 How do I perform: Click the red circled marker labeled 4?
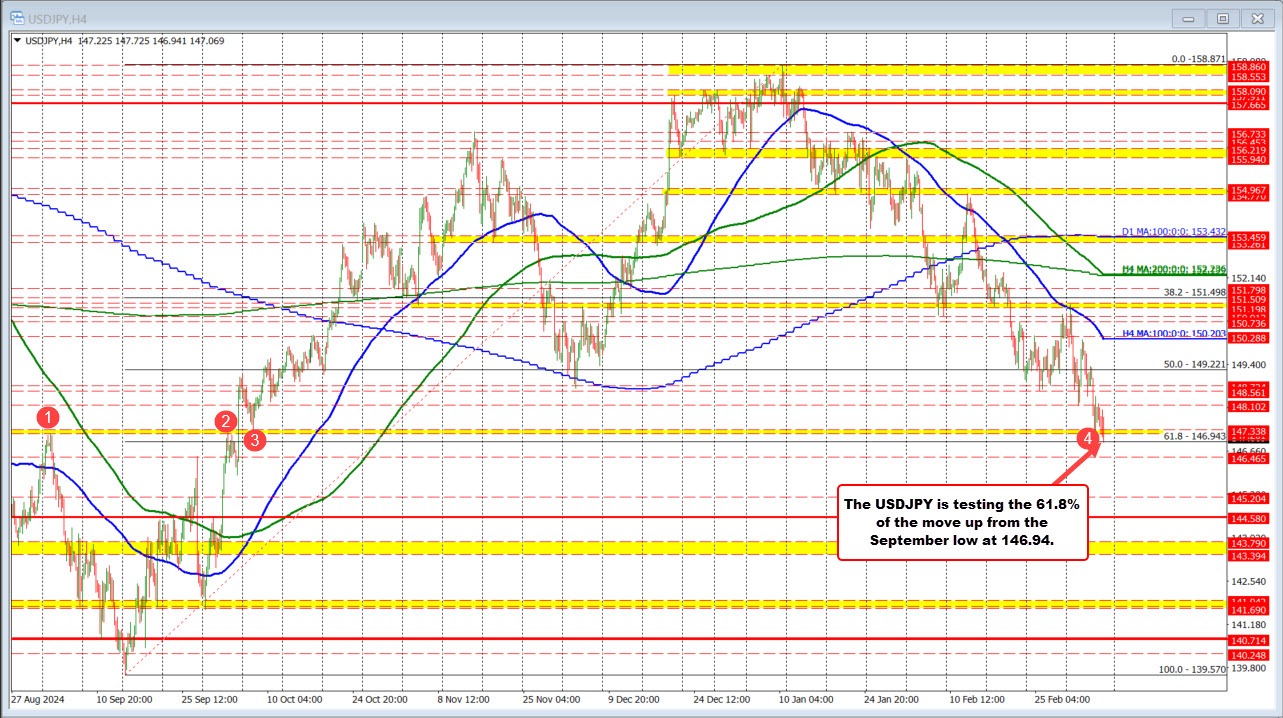click(1088, 438)
